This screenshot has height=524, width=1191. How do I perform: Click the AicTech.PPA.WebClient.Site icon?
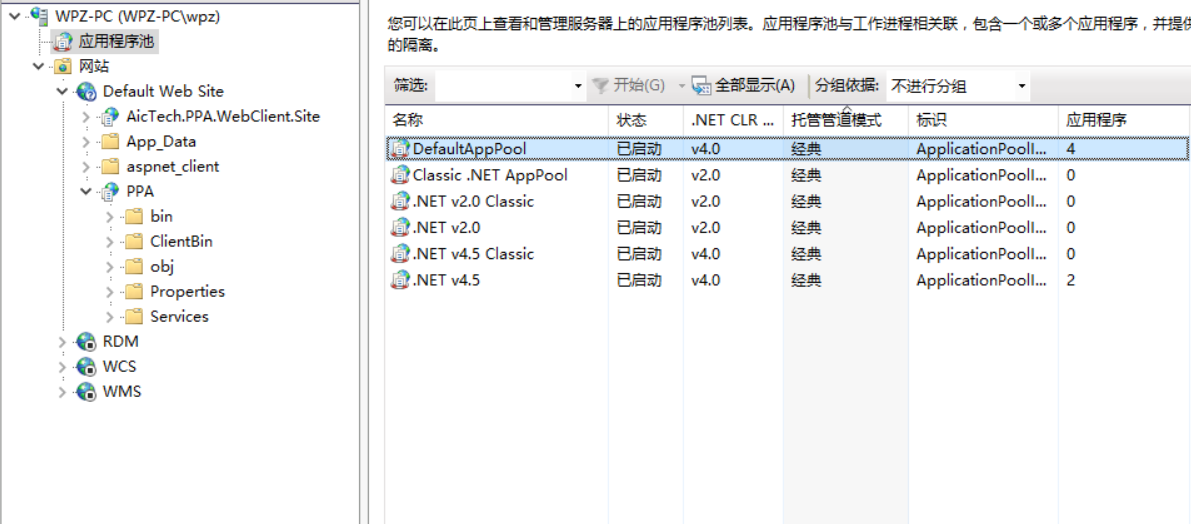110,117
